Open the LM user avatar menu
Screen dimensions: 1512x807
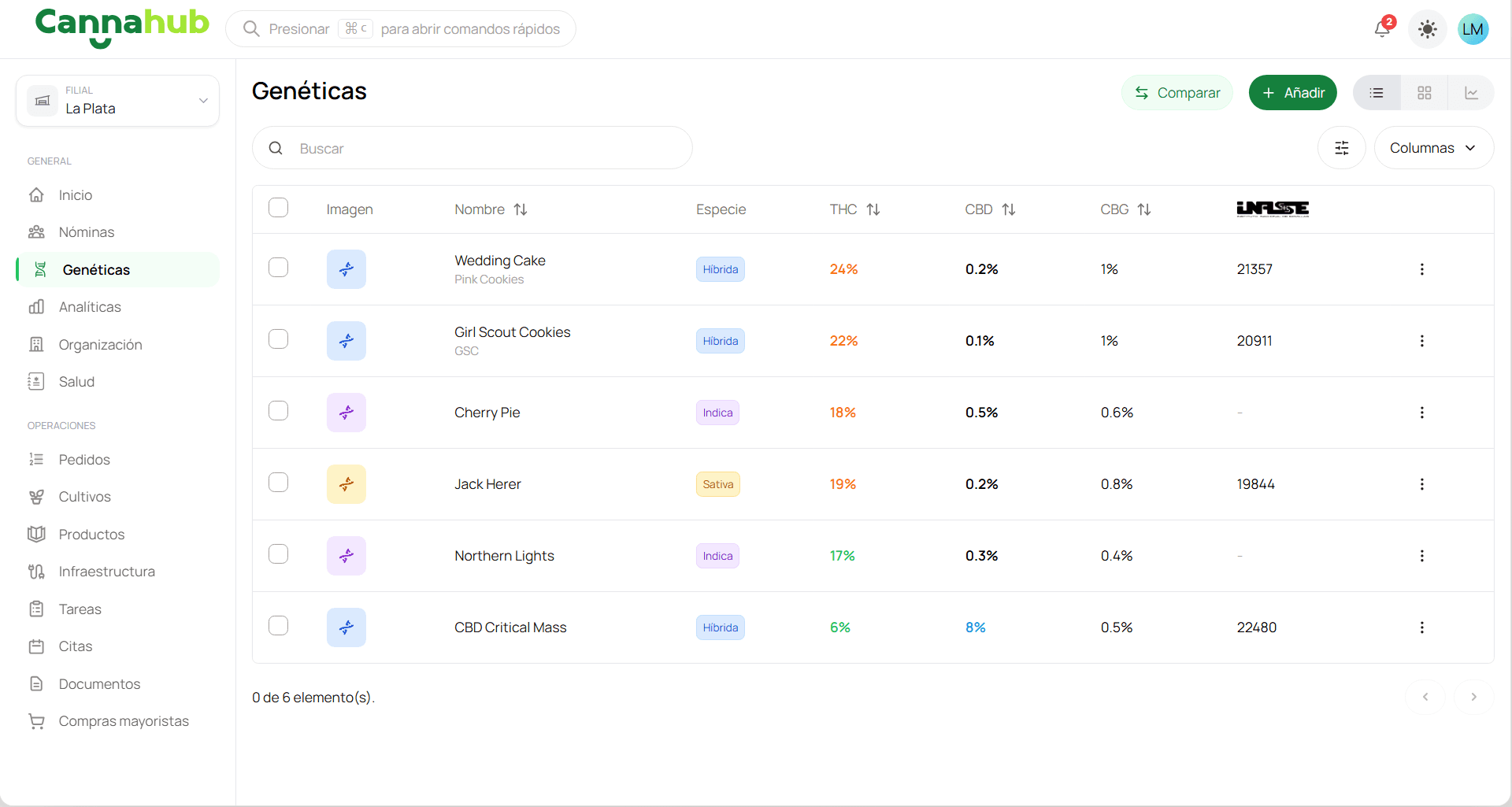coord(1473,30)
